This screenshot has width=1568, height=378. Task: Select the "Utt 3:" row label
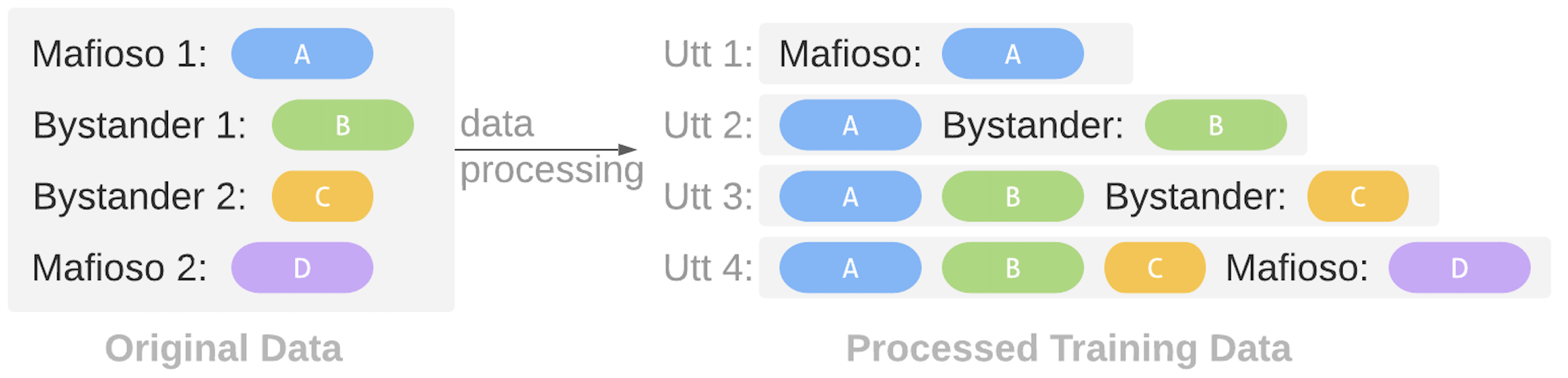coord(708,196)
